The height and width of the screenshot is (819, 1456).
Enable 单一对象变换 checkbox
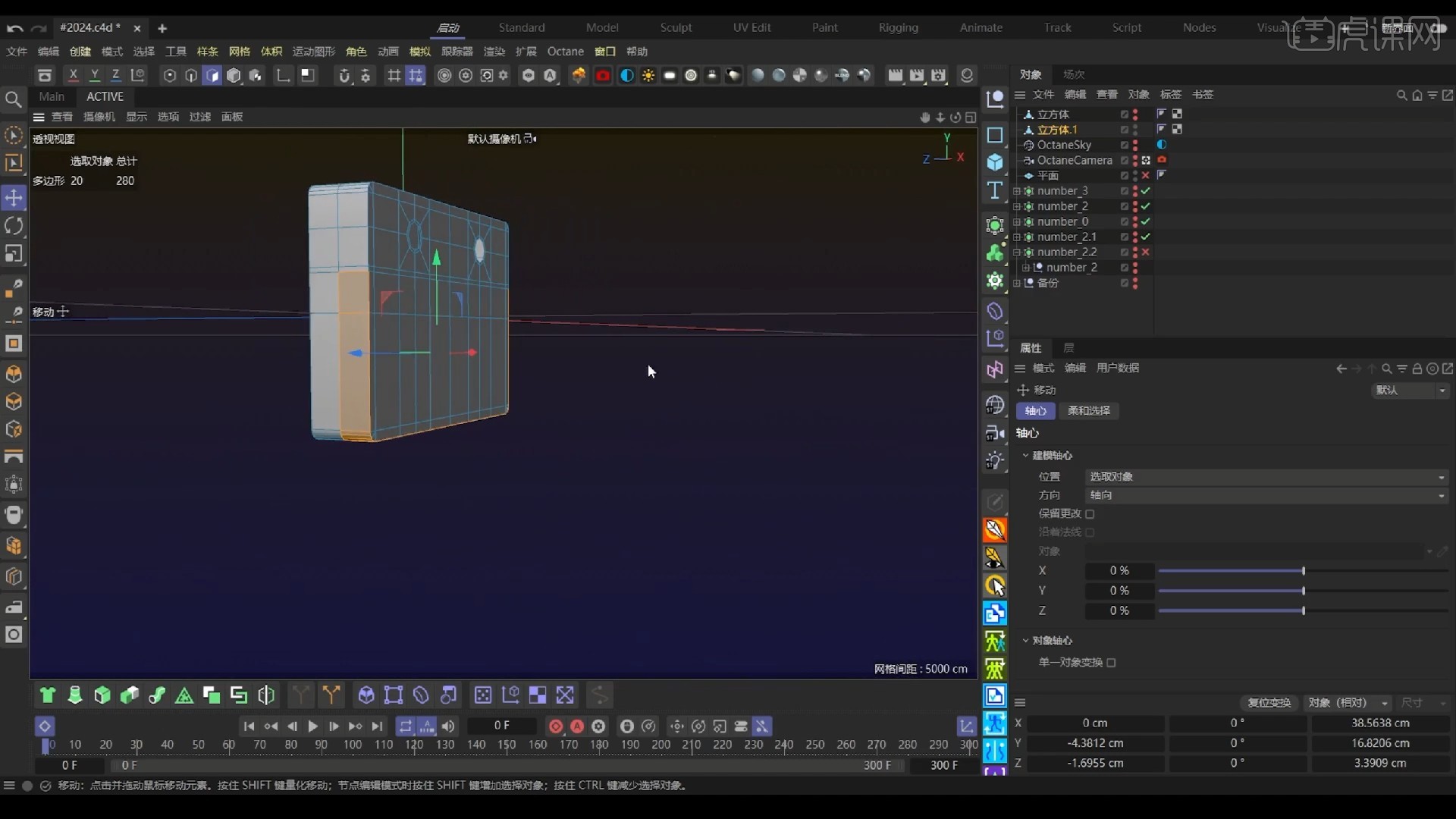1111,663
